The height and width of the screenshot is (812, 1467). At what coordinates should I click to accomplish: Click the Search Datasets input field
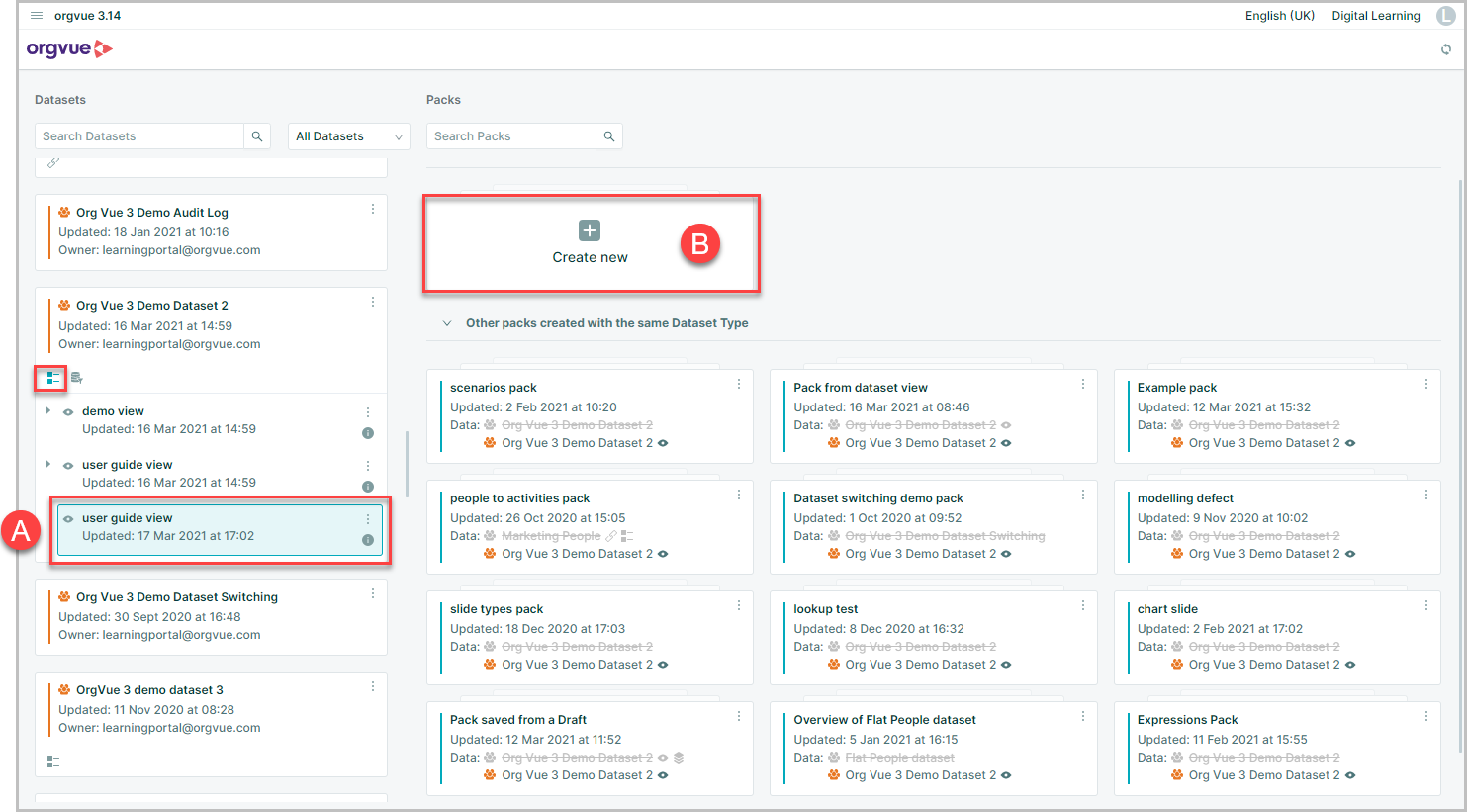(x=139, y=136)
